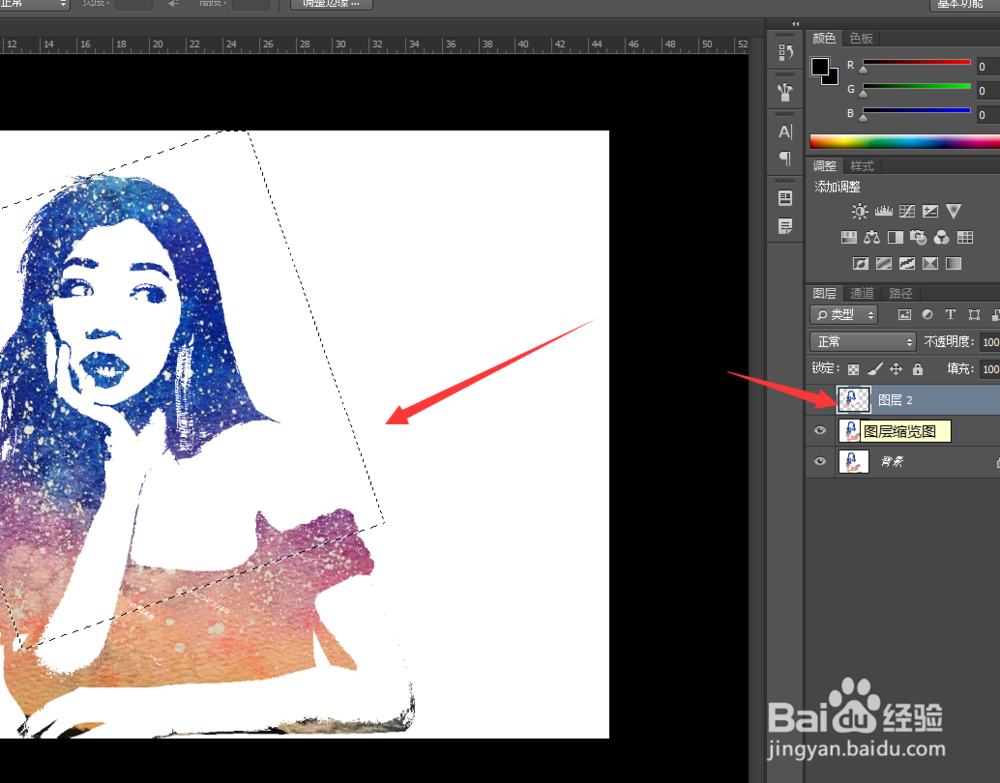Open the Brush Presets panel icon

785,92
